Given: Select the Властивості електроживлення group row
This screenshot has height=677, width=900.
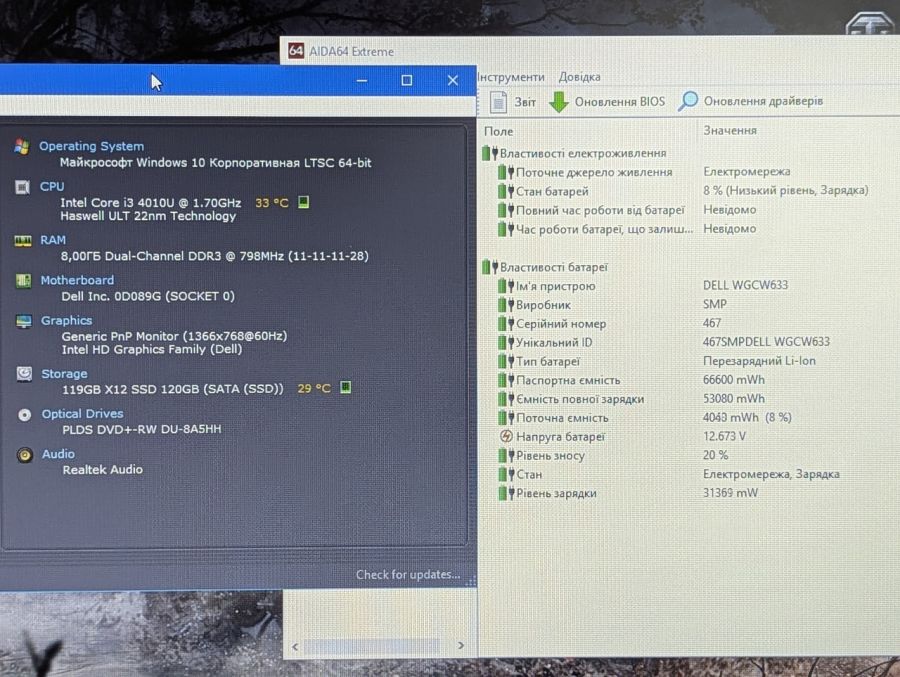Looking at the screenshot, I should tap(574, 153).
